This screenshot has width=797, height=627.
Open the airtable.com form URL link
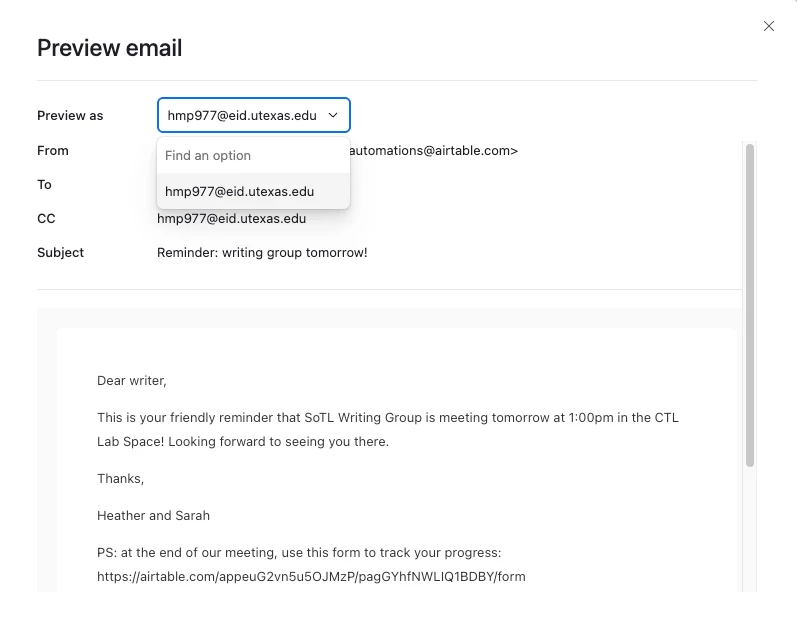(x=311, y=577)
